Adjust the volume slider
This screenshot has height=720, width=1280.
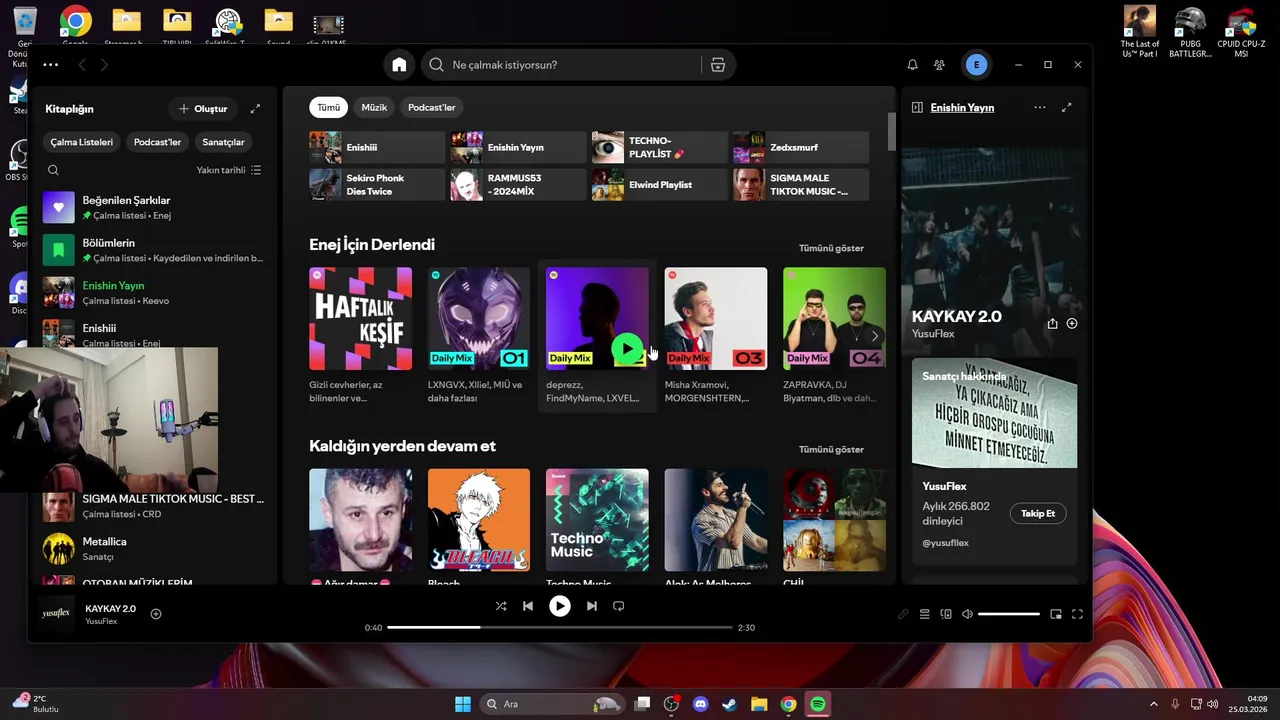click(1009, 614)
